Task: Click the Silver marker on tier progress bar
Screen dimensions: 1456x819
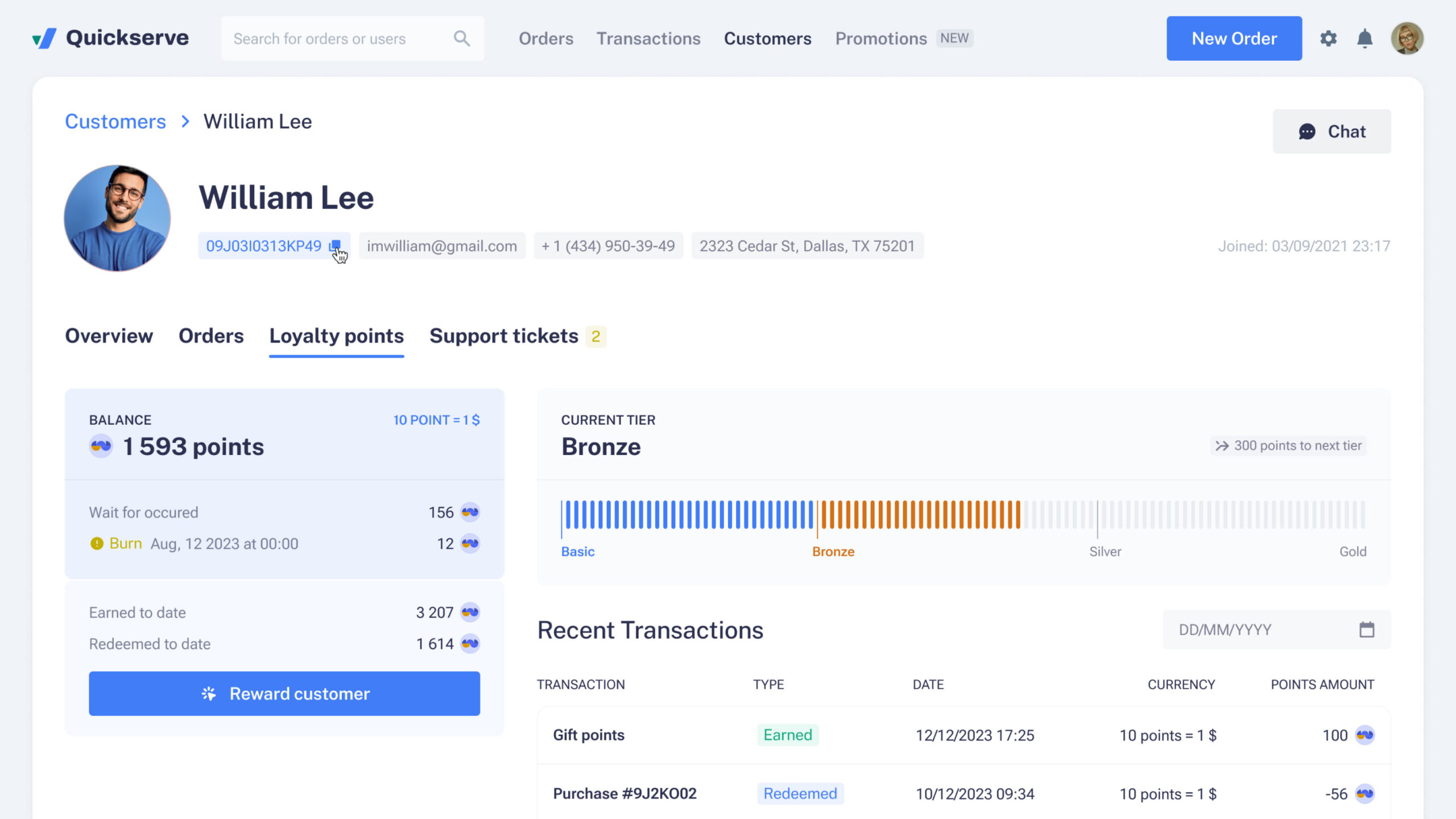Action: point(1097,519)
